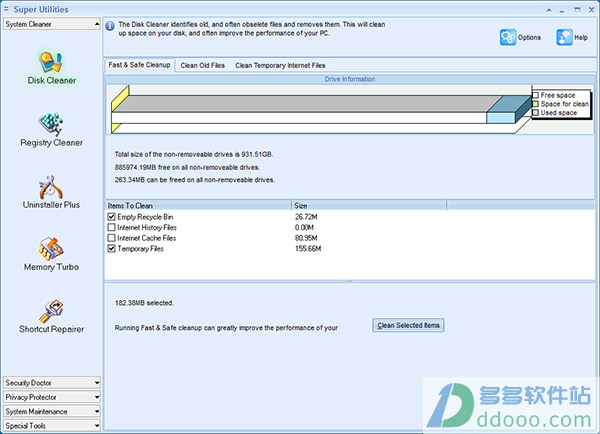The image size is (600, 434).
Task: Click the Registry Cleaner label
Action: click(52, 142)
